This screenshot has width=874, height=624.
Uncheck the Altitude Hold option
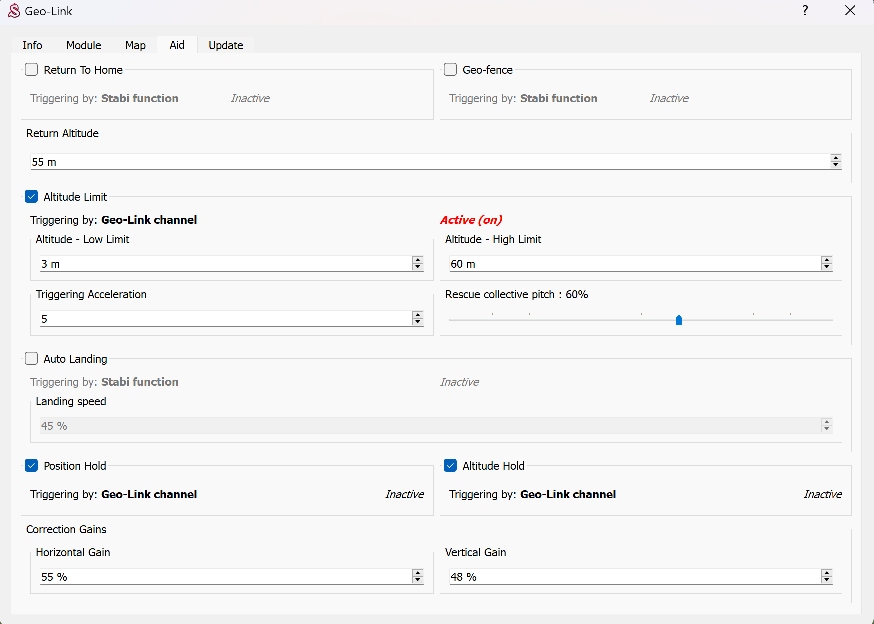tap(451, 466)
